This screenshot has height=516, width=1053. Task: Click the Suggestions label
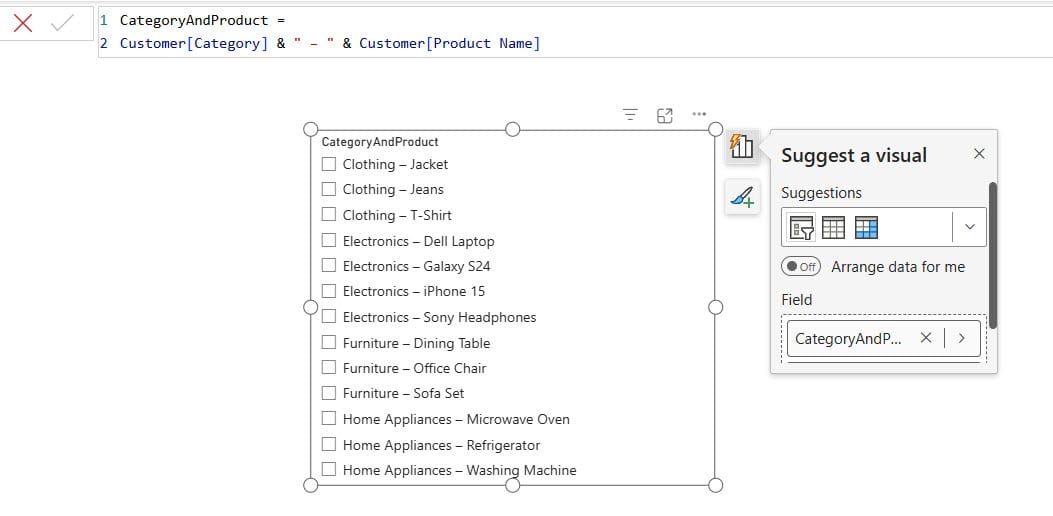pos(821,193)
